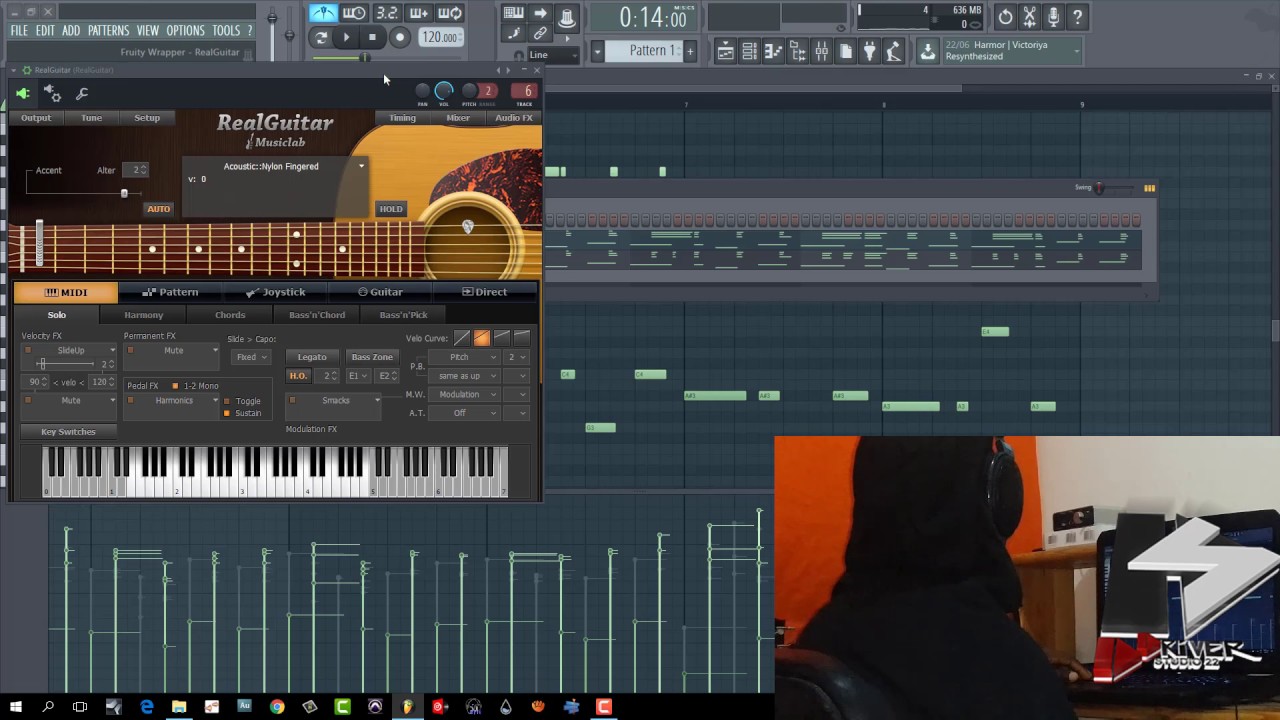Open the A.T. Off dropdown
The height and width of the screenshot is (720, 1280).
click(x=464, y=413)
